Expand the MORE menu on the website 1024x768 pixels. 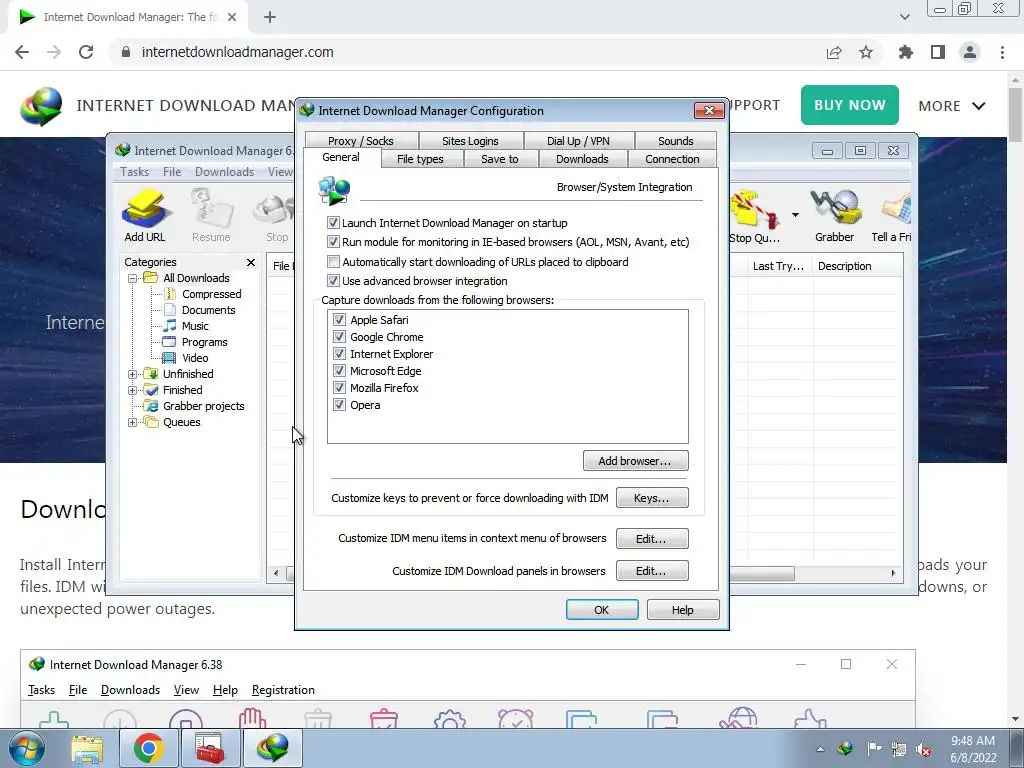pos(952,106)
